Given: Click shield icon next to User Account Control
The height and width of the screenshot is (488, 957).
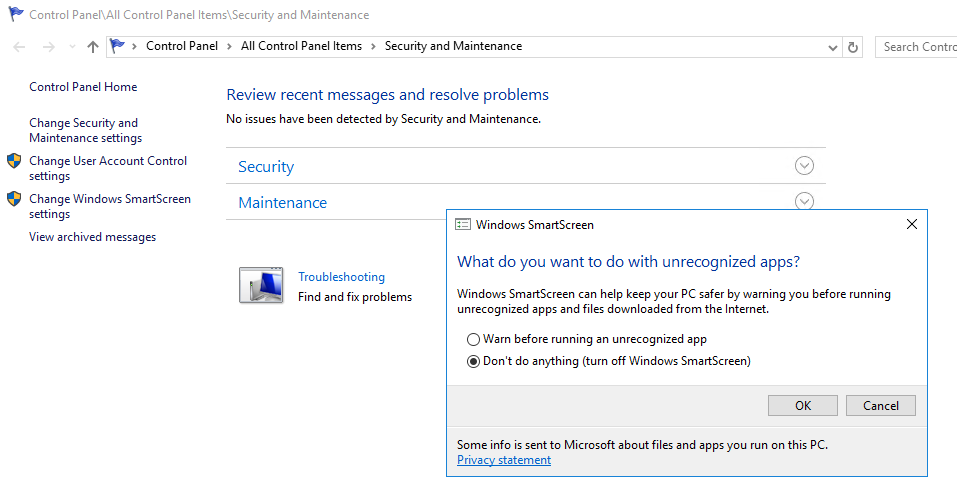Looking at the screenshot, I should 14,161.
